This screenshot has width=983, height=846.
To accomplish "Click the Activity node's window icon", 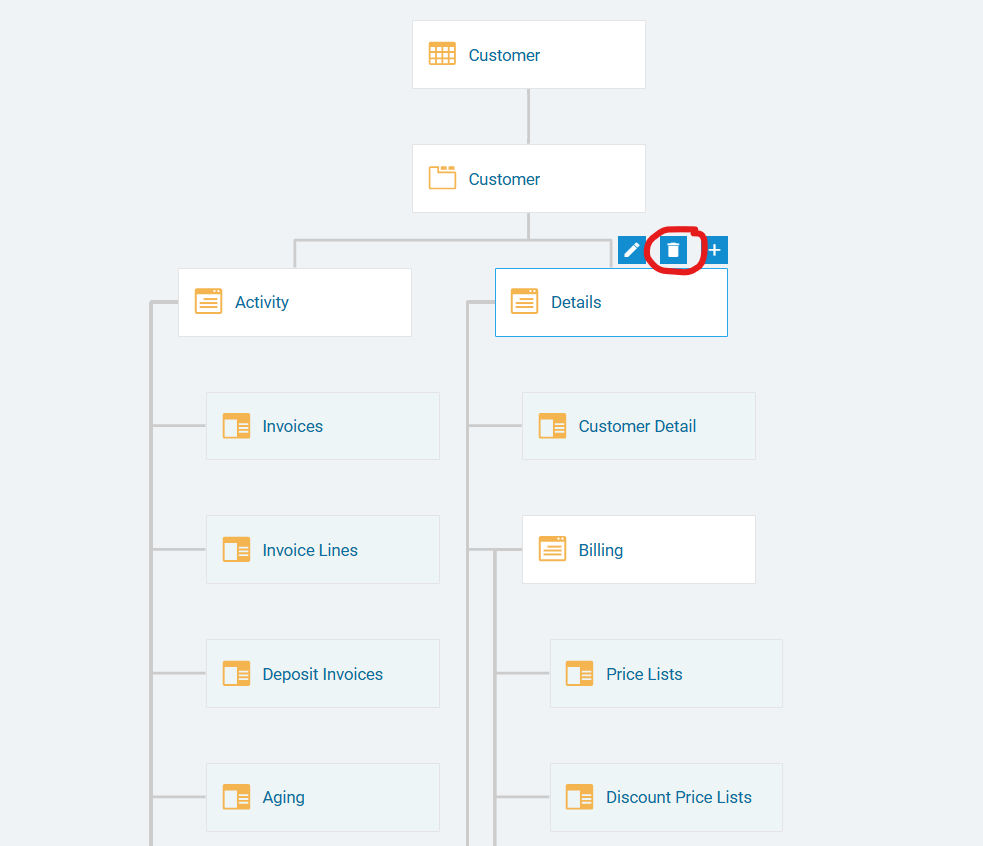I will pos(208,301).
